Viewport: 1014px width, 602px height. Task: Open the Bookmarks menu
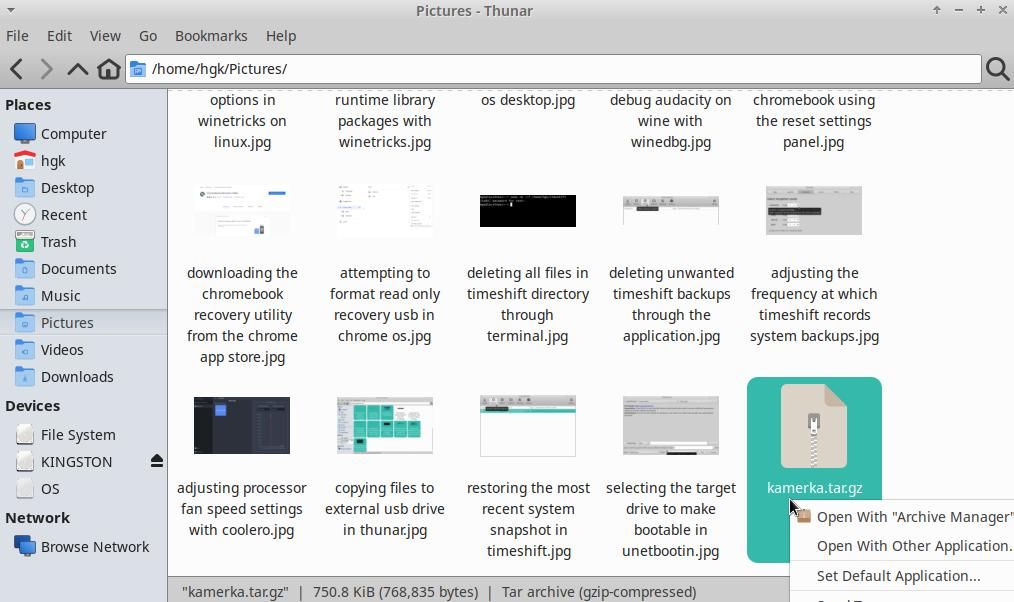[210, 35]
